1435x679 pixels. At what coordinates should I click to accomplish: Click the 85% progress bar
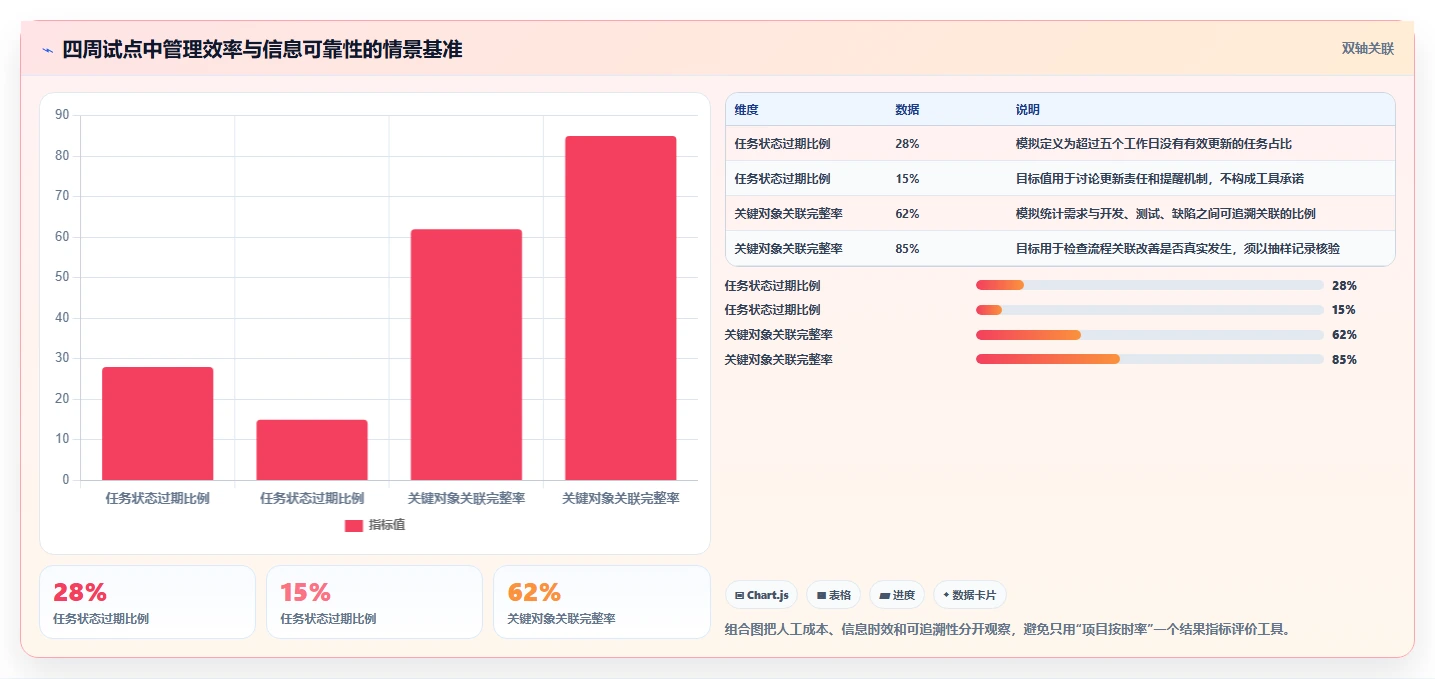pyautogui.click(x=1150, y=359)
